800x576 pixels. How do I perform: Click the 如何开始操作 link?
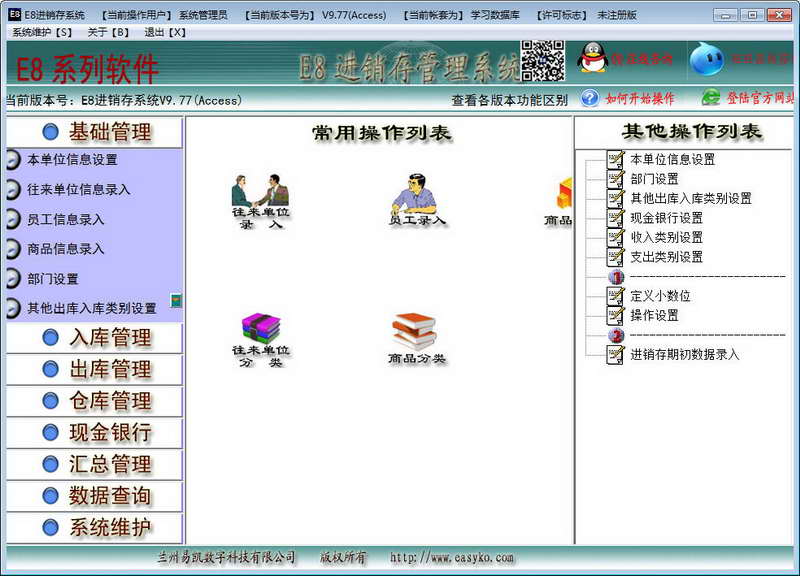(x=640, y=98)
